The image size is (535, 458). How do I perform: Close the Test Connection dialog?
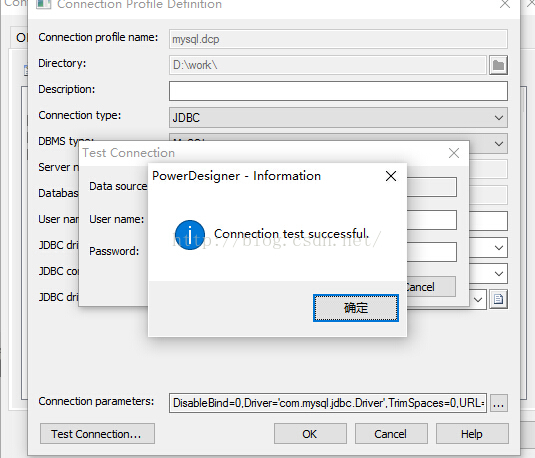click(454, 153)
